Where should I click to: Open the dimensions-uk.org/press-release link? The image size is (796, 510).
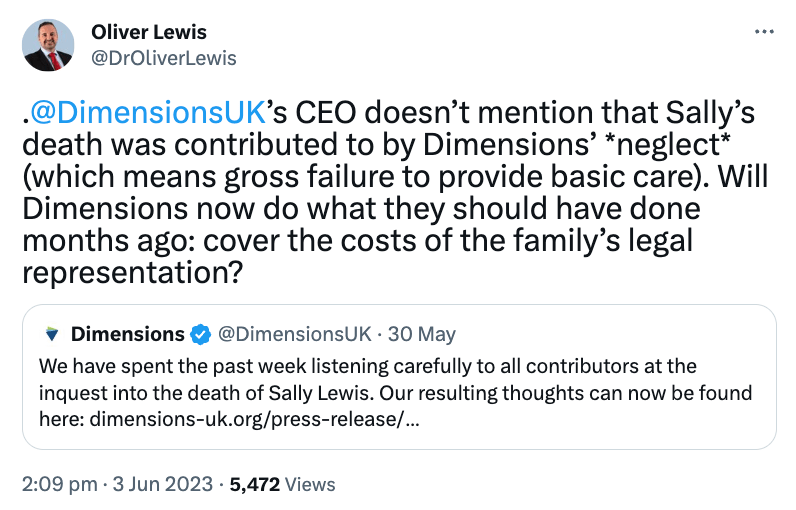pyautogui.click(x=254, y=417)
